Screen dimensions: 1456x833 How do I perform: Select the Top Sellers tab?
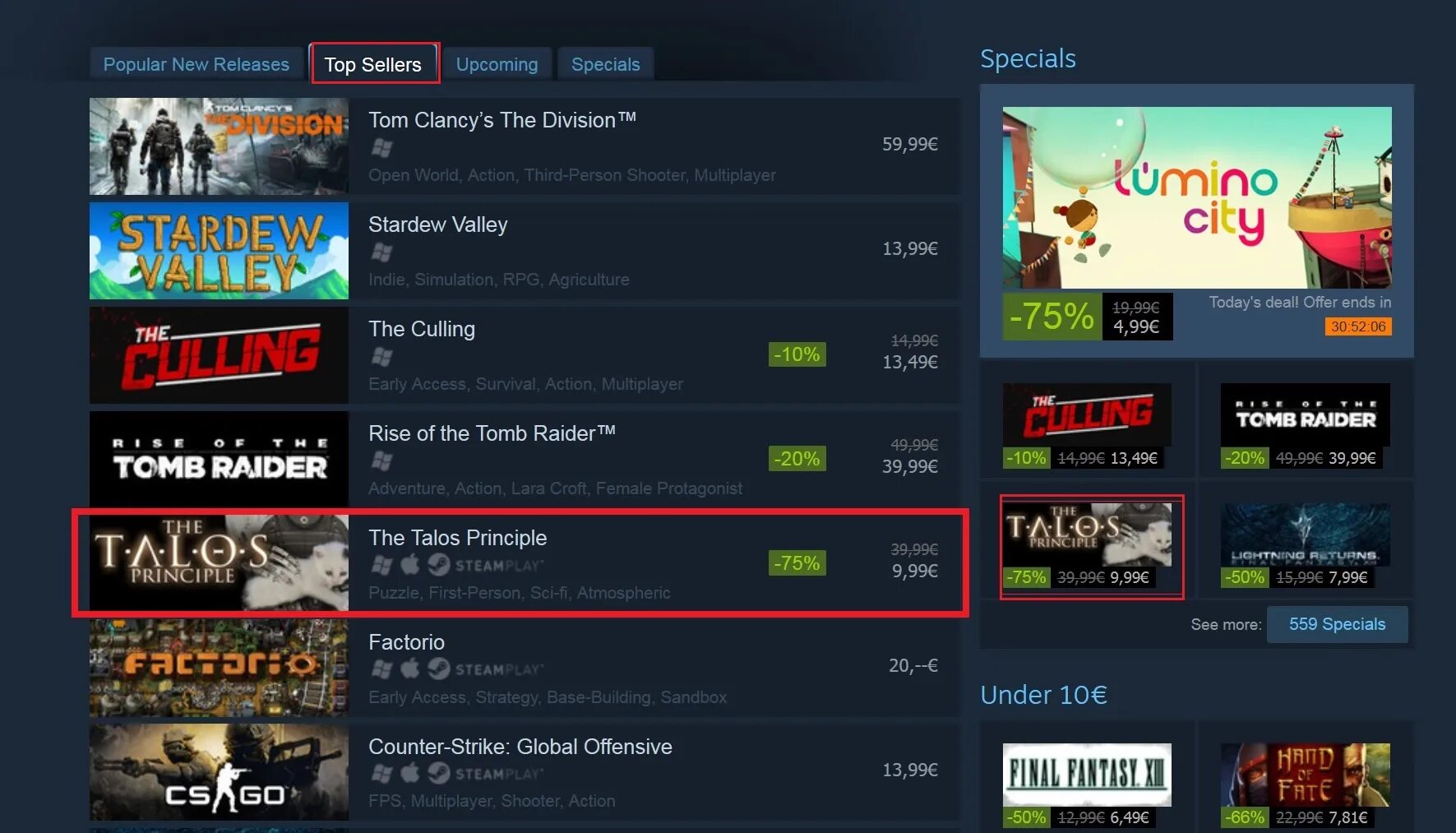[x=373, y=64]
